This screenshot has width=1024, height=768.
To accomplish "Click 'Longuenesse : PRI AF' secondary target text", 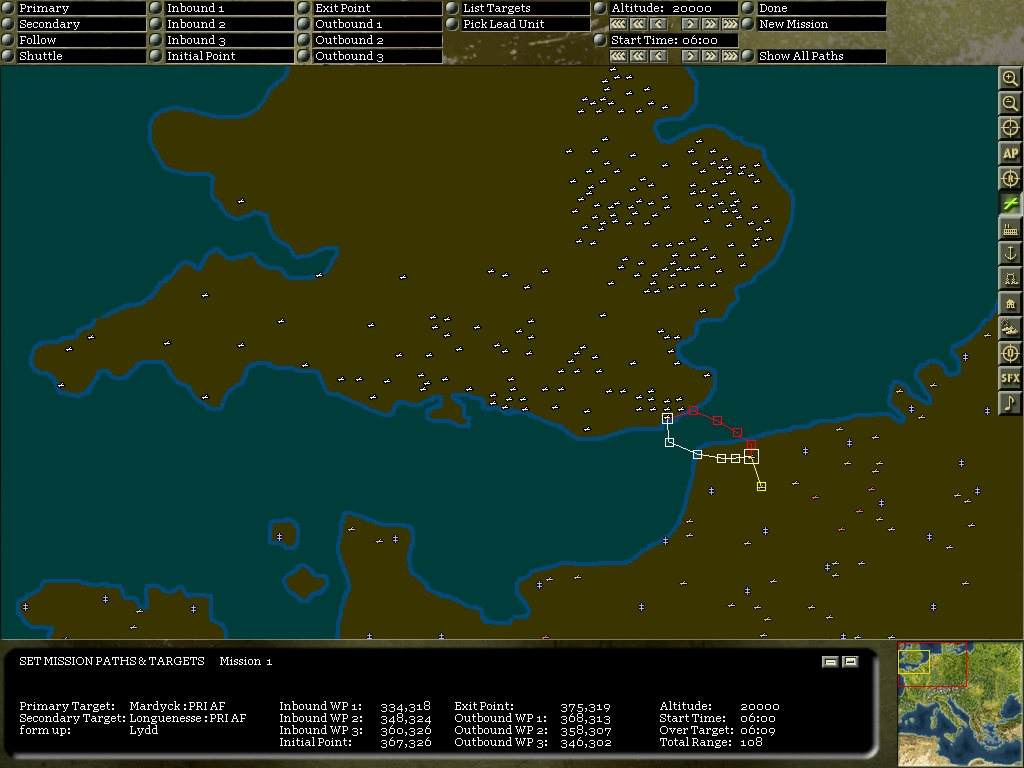I will [187, 718].
